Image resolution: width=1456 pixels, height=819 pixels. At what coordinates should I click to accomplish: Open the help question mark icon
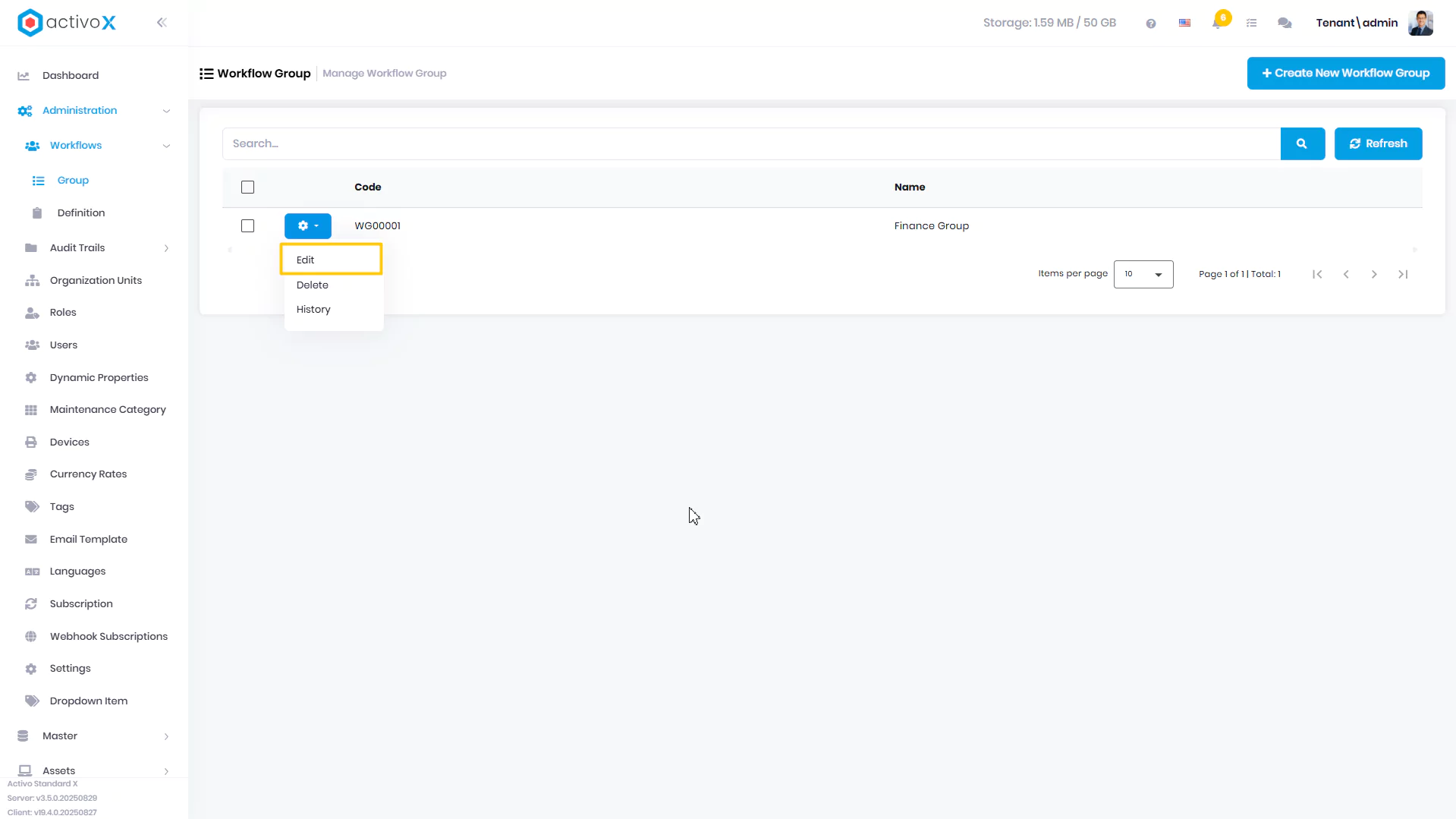click(x=1151, y=24)
